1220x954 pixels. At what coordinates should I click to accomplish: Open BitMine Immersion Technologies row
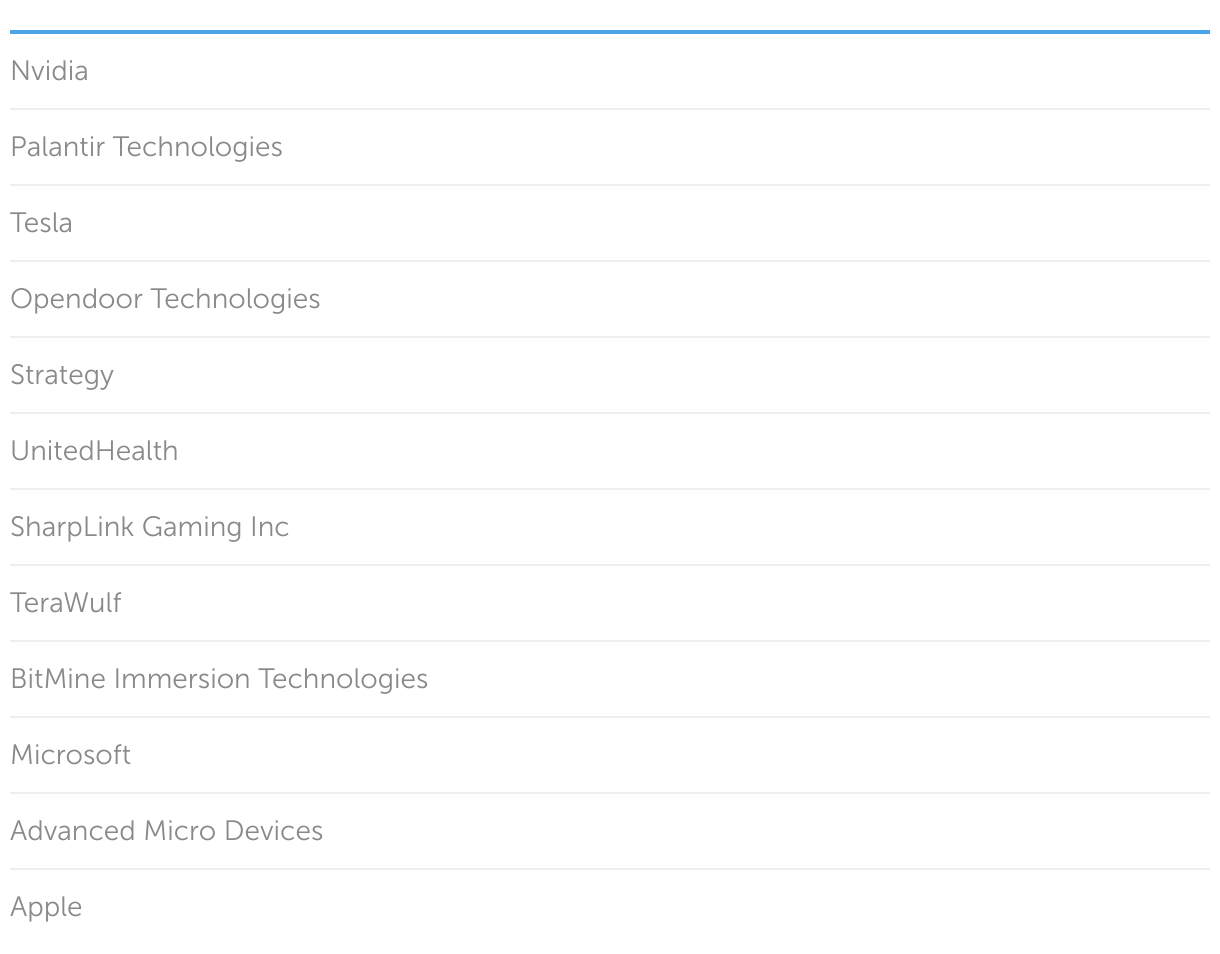pos(219,679)
